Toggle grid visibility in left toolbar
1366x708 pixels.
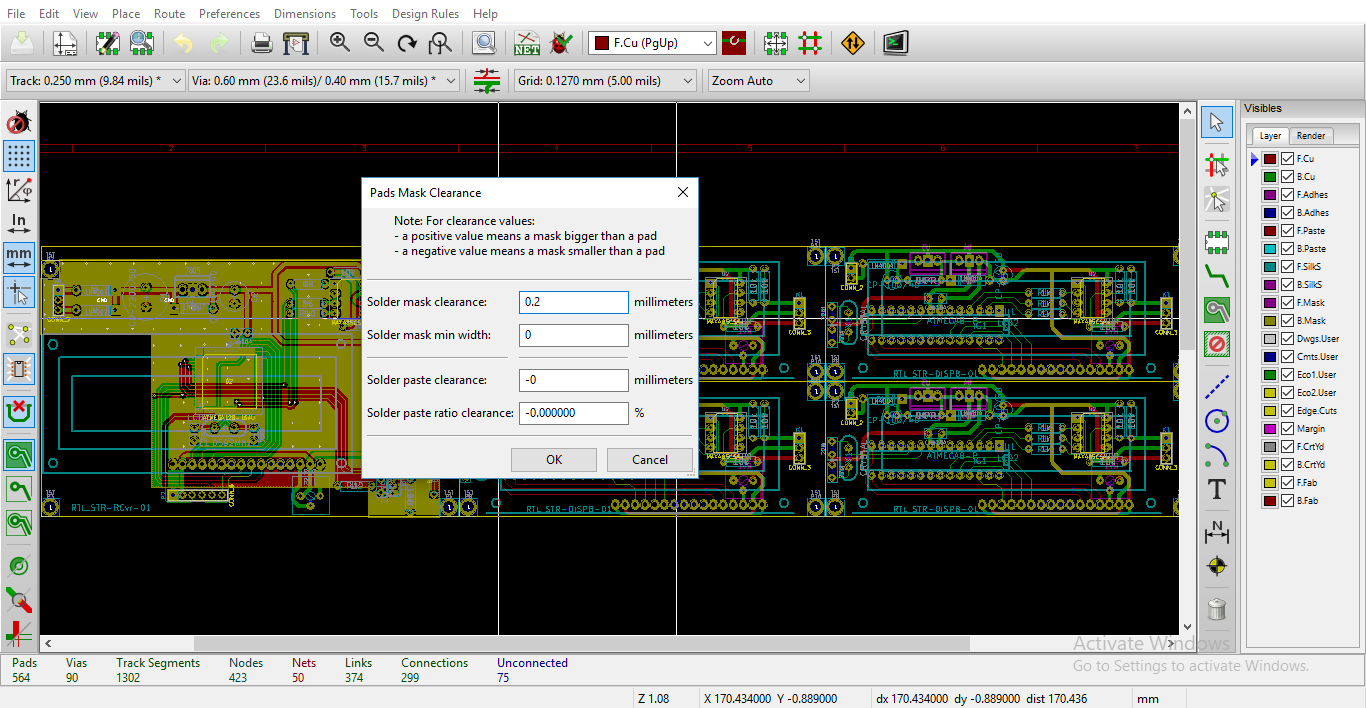[x=18, y=155]
